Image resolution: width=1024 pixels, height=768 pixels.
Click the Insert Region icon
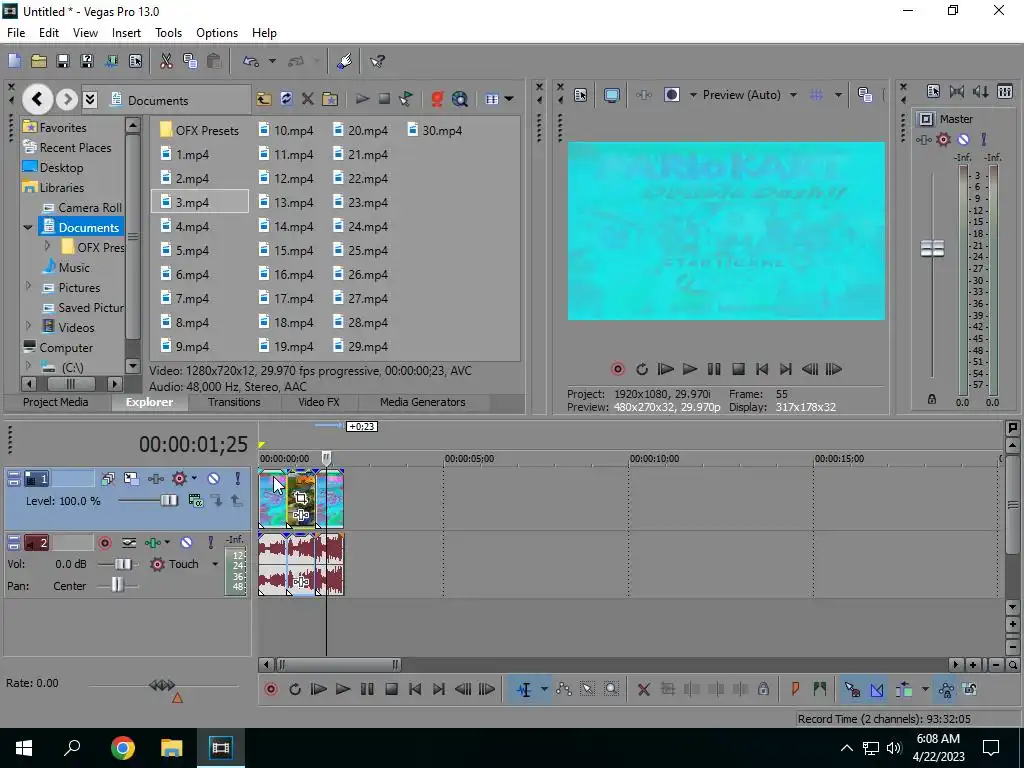820,689
